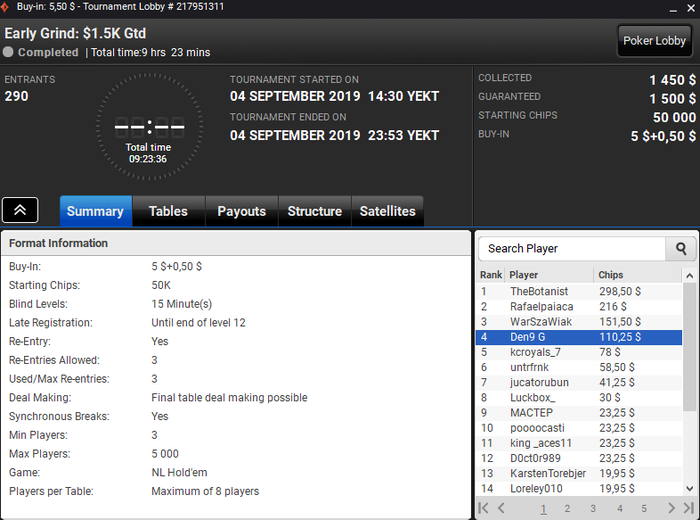Switch to the Payouts tab
700x520 pixels.
(242, 211)
